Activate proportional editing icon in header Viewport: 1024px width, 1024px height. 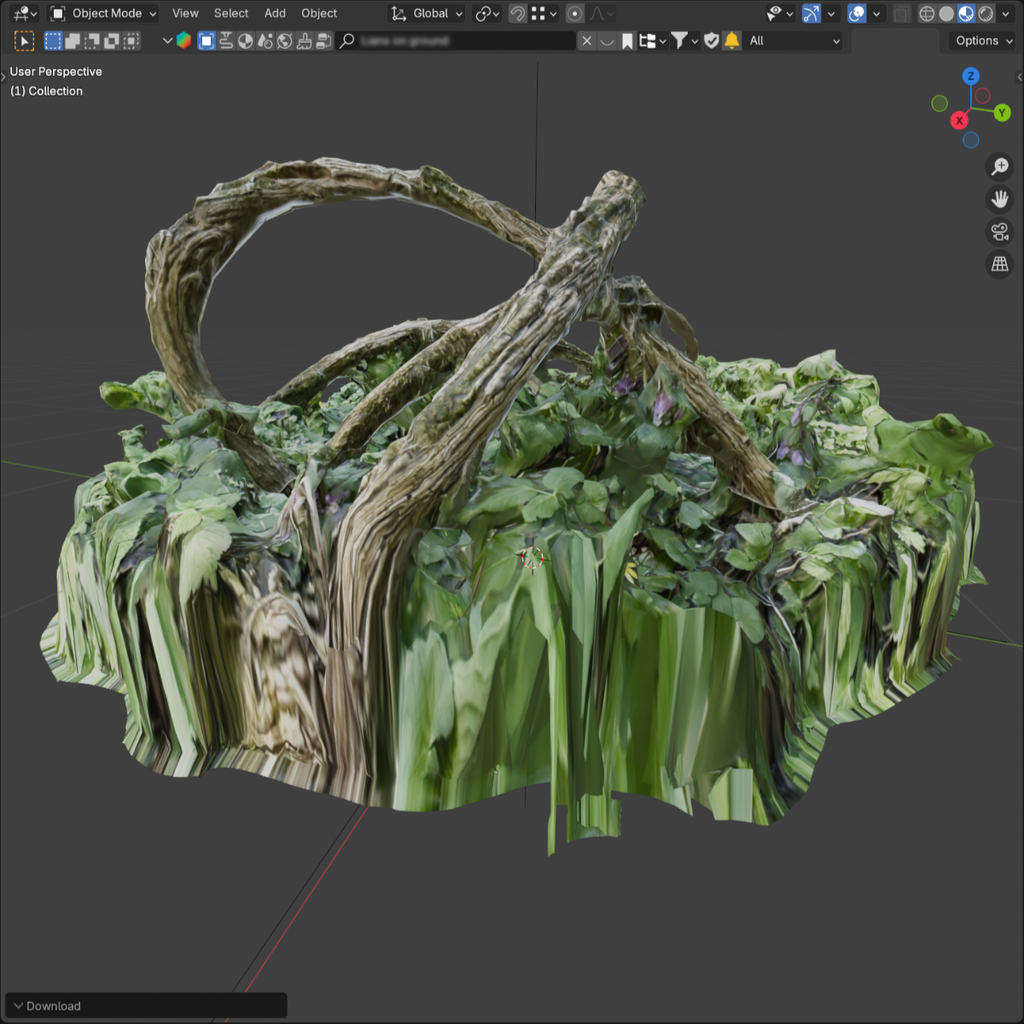pos(575,13)
